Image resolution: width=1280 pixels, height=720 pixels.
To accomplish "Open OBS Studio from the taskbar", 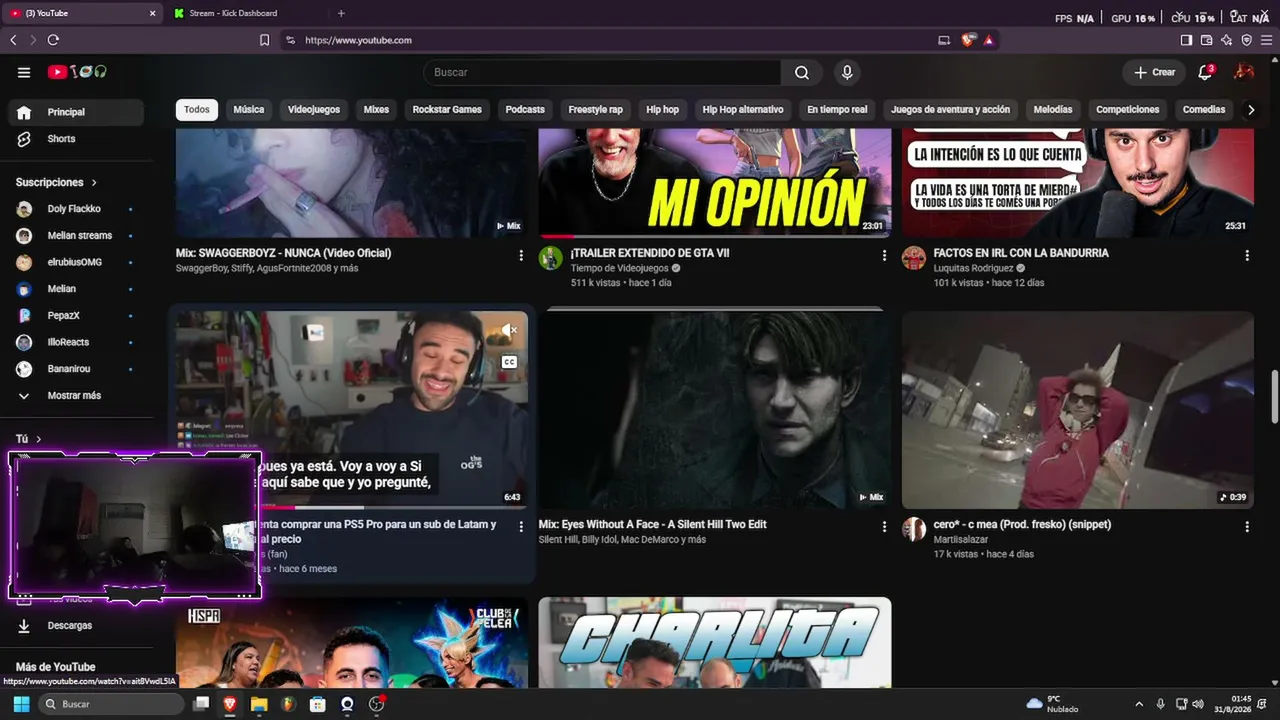I will (377, 704).
